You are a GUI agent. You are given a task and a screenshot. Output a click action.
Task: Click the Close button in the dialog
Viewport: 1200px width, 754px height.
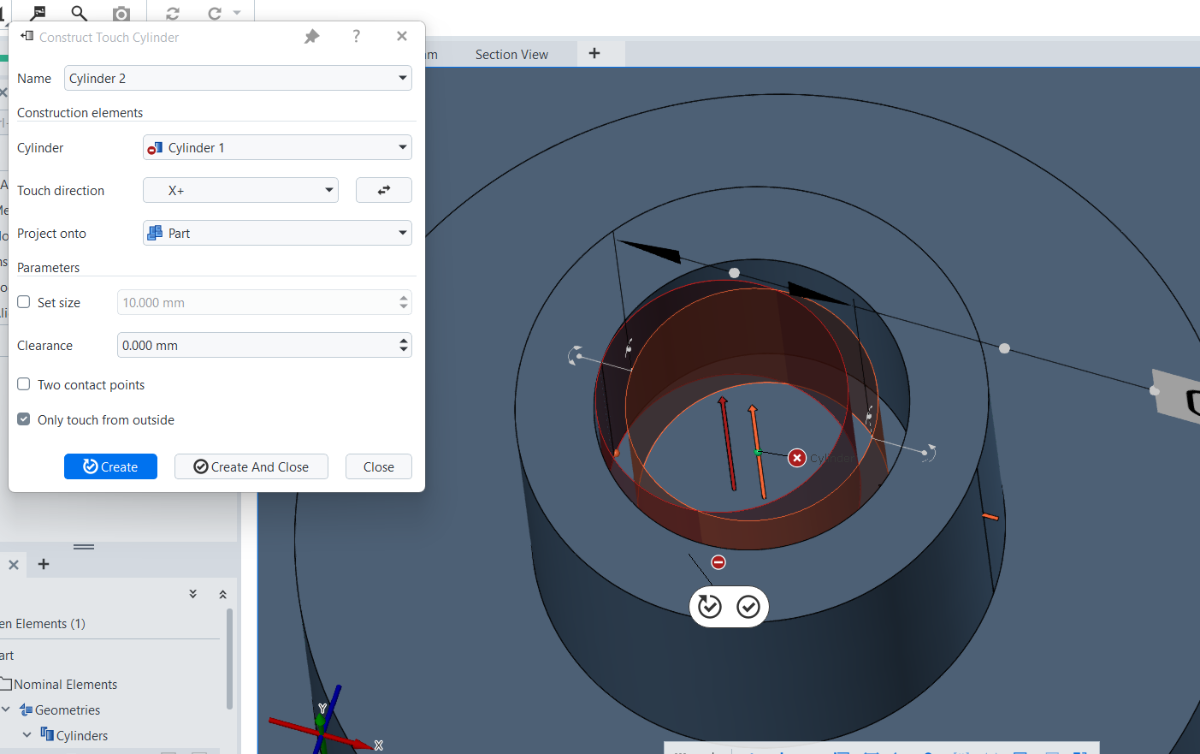[x=379, y=467]
